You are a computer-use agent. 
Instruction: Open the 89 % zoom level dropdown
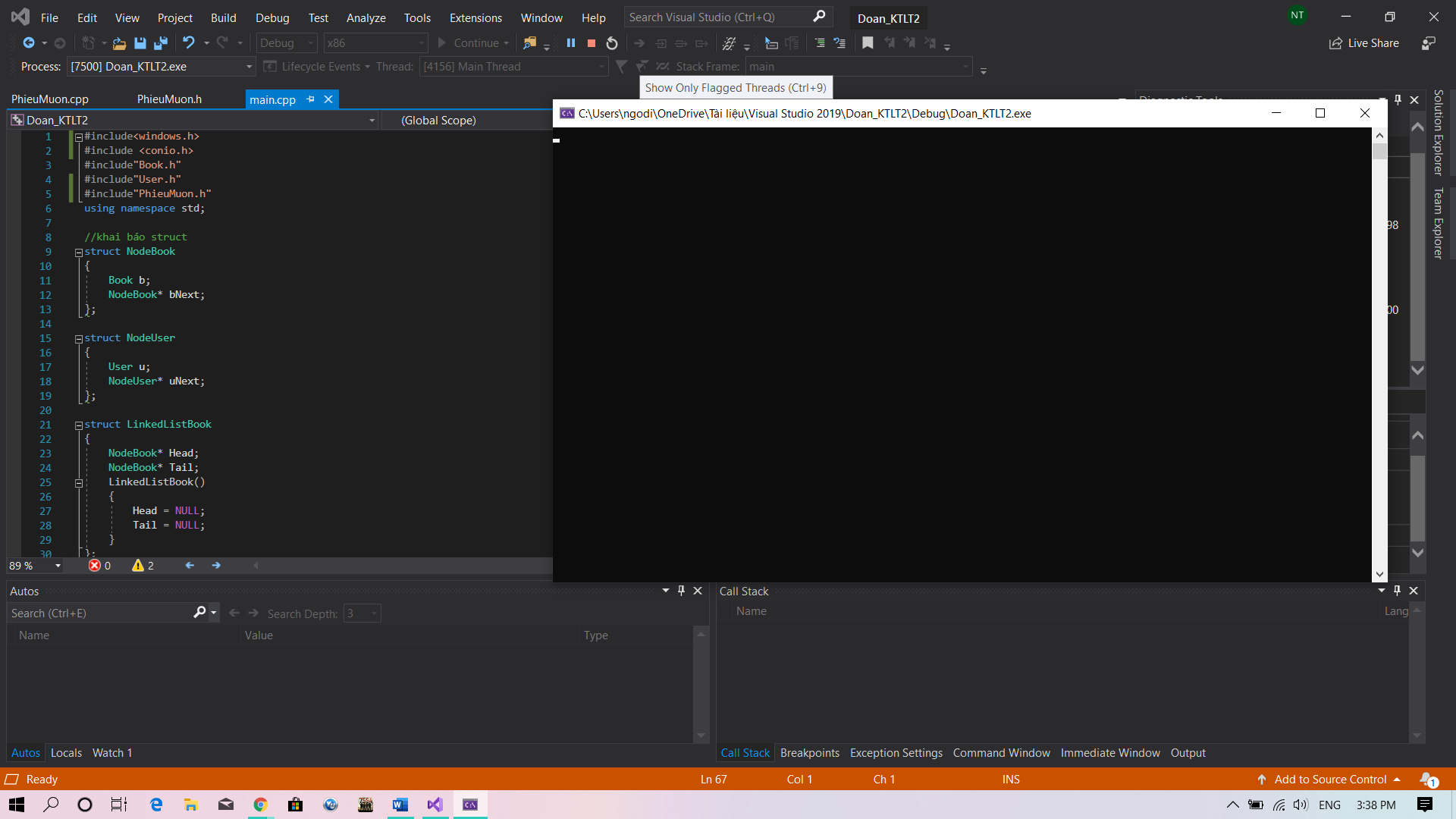[x=58, y=566]
